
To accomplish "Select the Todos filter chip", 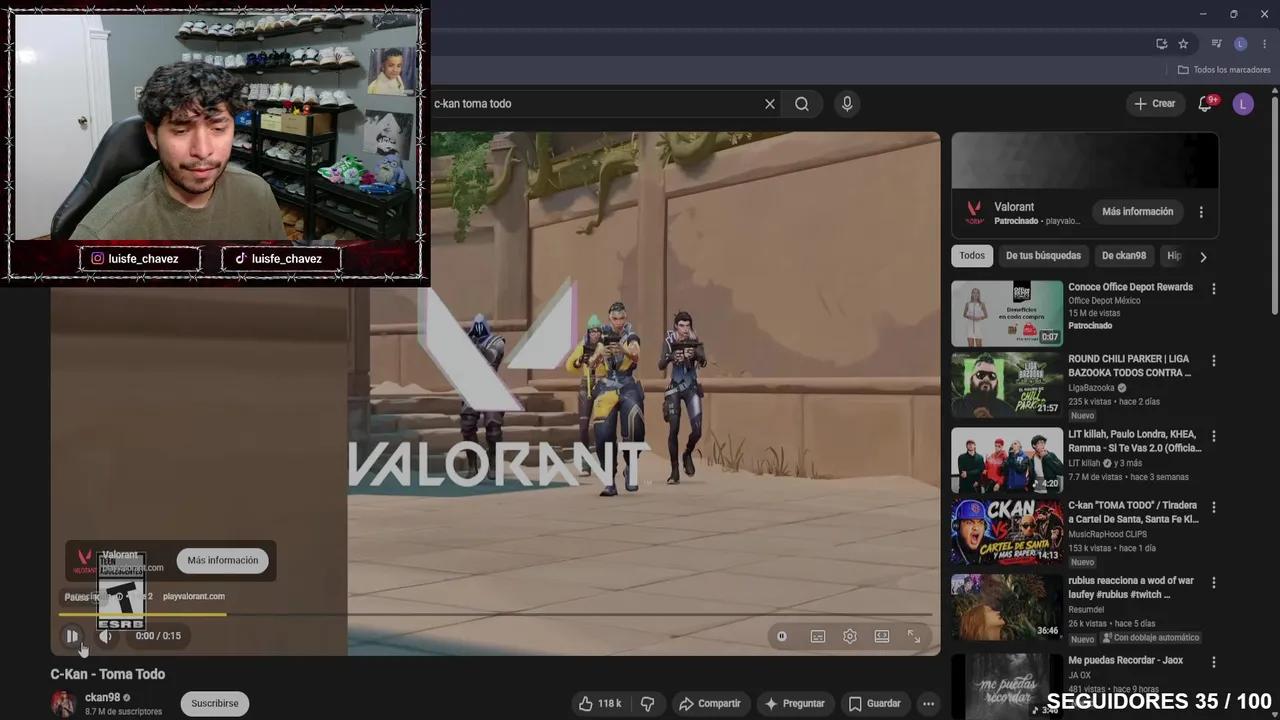I will 972,256.
